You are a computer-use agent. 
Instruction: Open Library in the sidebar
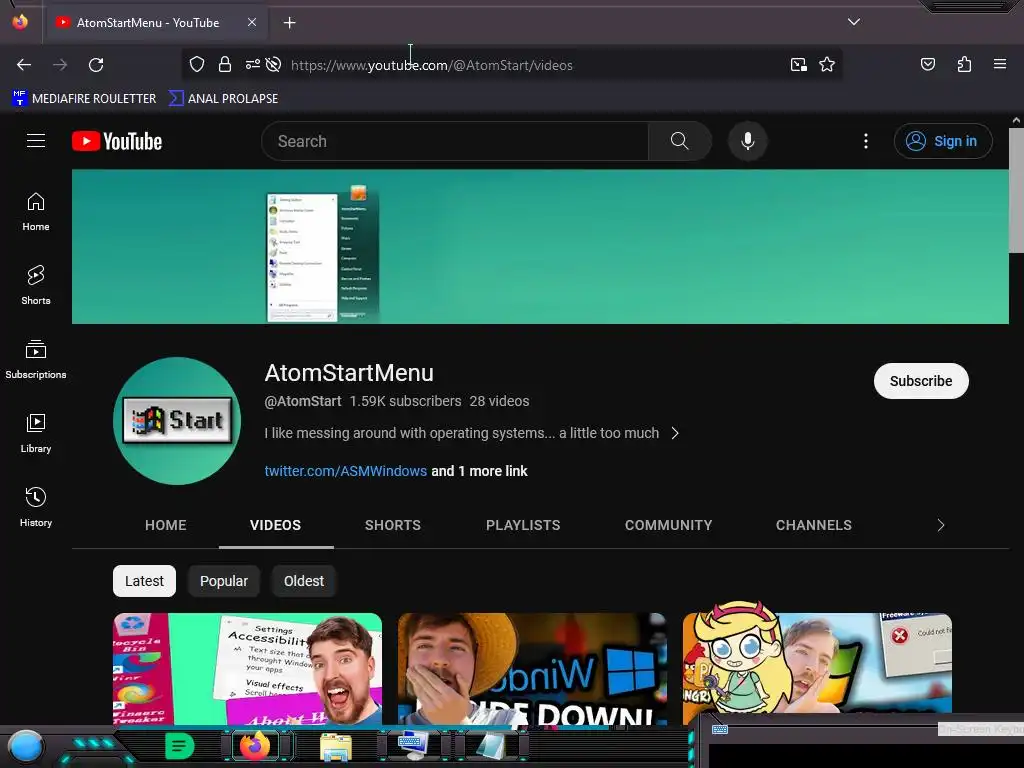click(x=36, y=433)
